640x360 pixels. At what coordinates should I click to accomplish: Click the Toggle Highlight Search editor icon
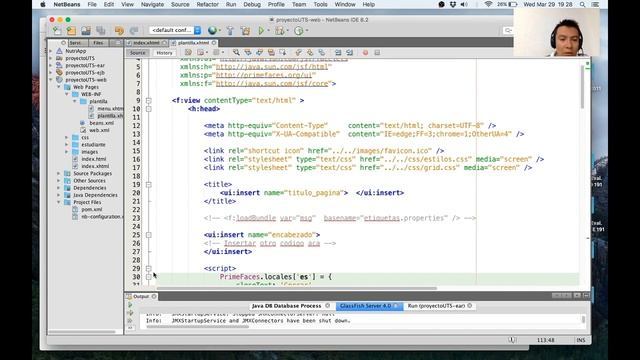(271, 53)
